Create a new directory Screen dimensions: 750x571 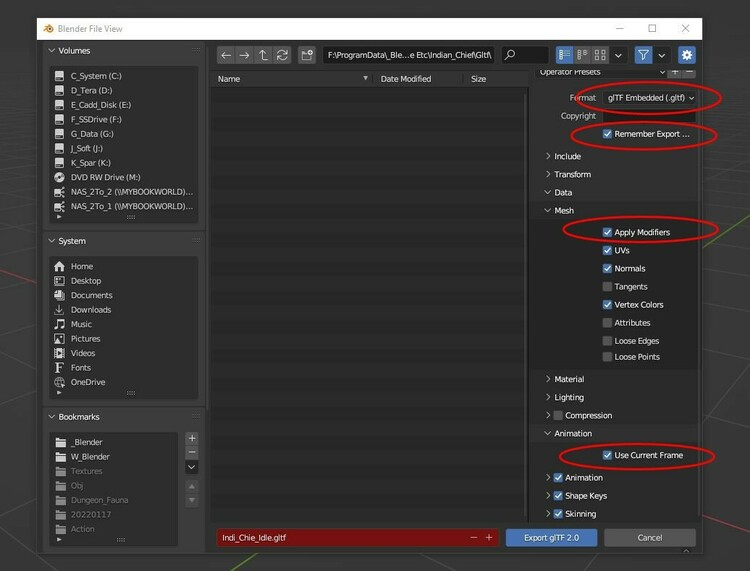[x=307, y=56]
